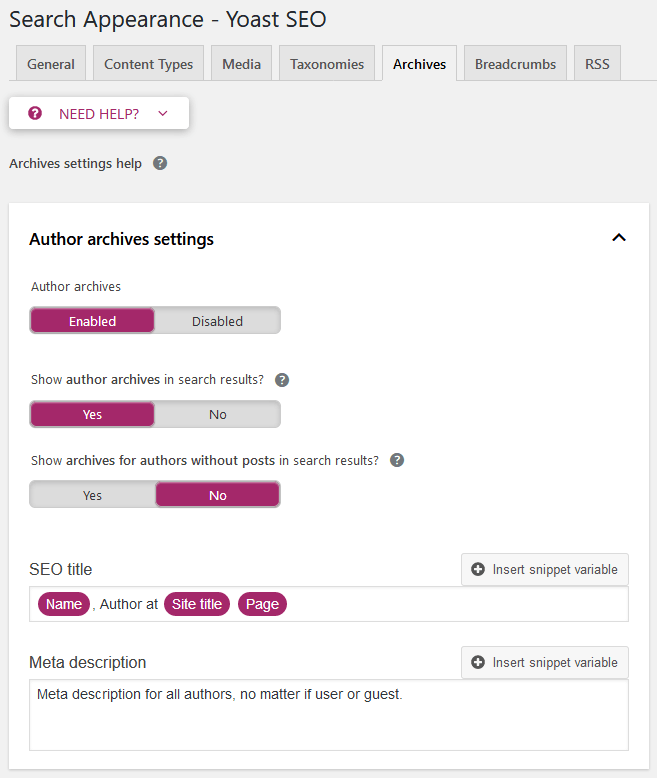Click plus icon in SEO title snippet variable button
The image size is (657, 778).
[478, 569]
